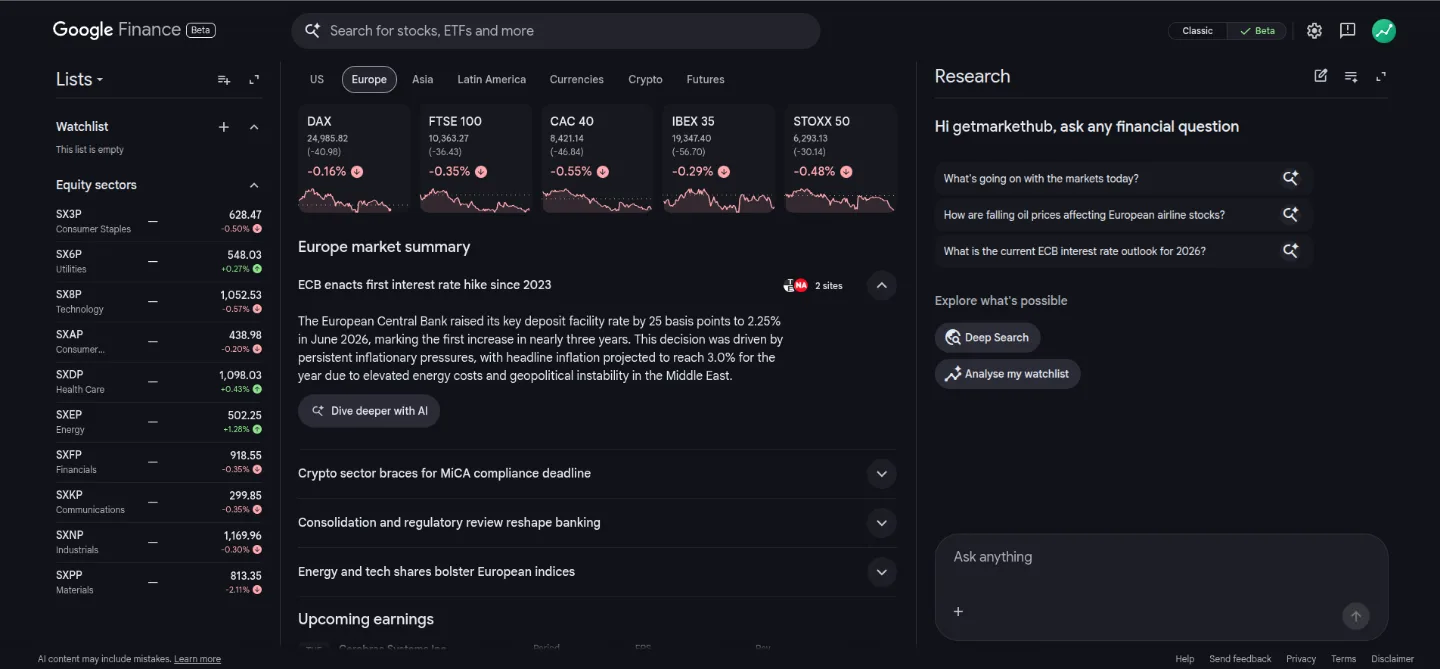Click search icon next to ECB outlook question
Viewport: 1440px width, 669px height.
1291,251
